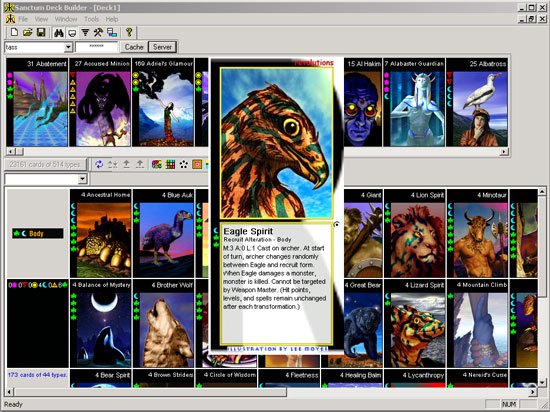The height and width of the screenshot is (412, 550).
Task: Select the Adriel's Glamour card
Action: [163, 102]
